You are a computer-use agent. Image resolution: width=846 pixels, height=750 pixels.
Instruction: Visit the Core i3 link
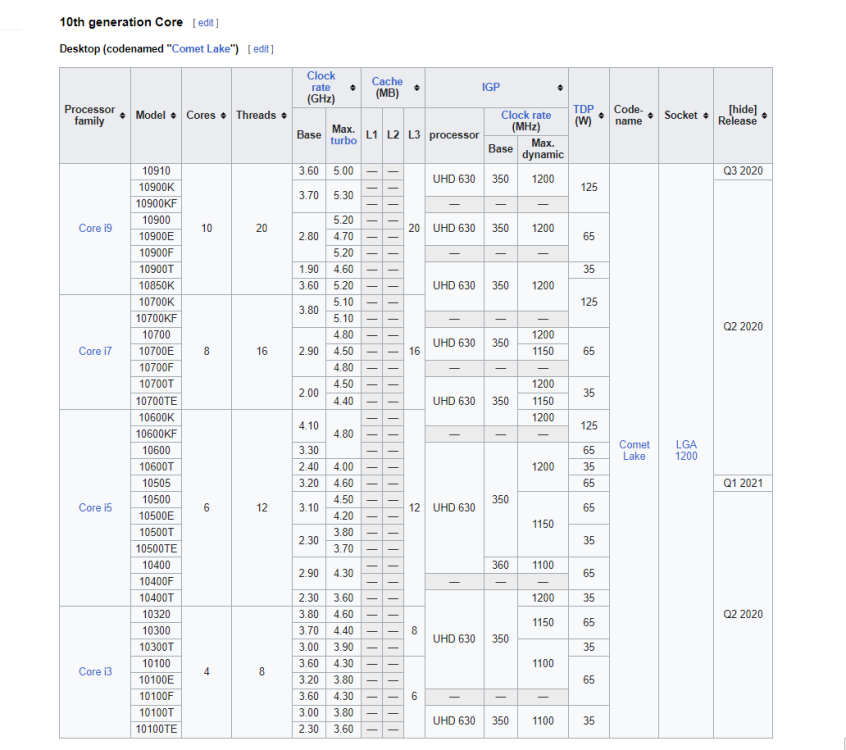pyautogui.click(x=95, y=671)
